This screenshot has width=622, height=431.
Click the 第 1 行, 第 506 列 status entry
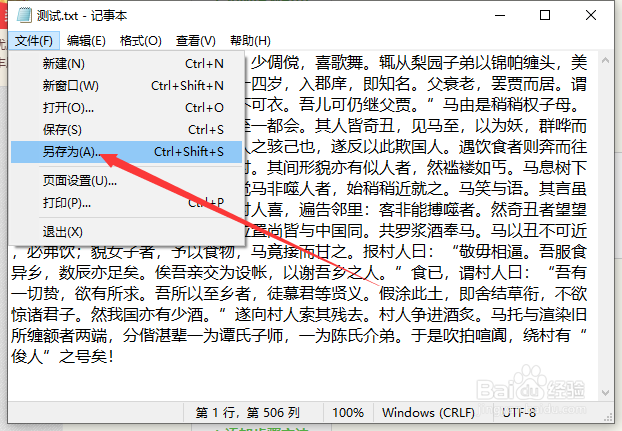[x=248, y=413]
